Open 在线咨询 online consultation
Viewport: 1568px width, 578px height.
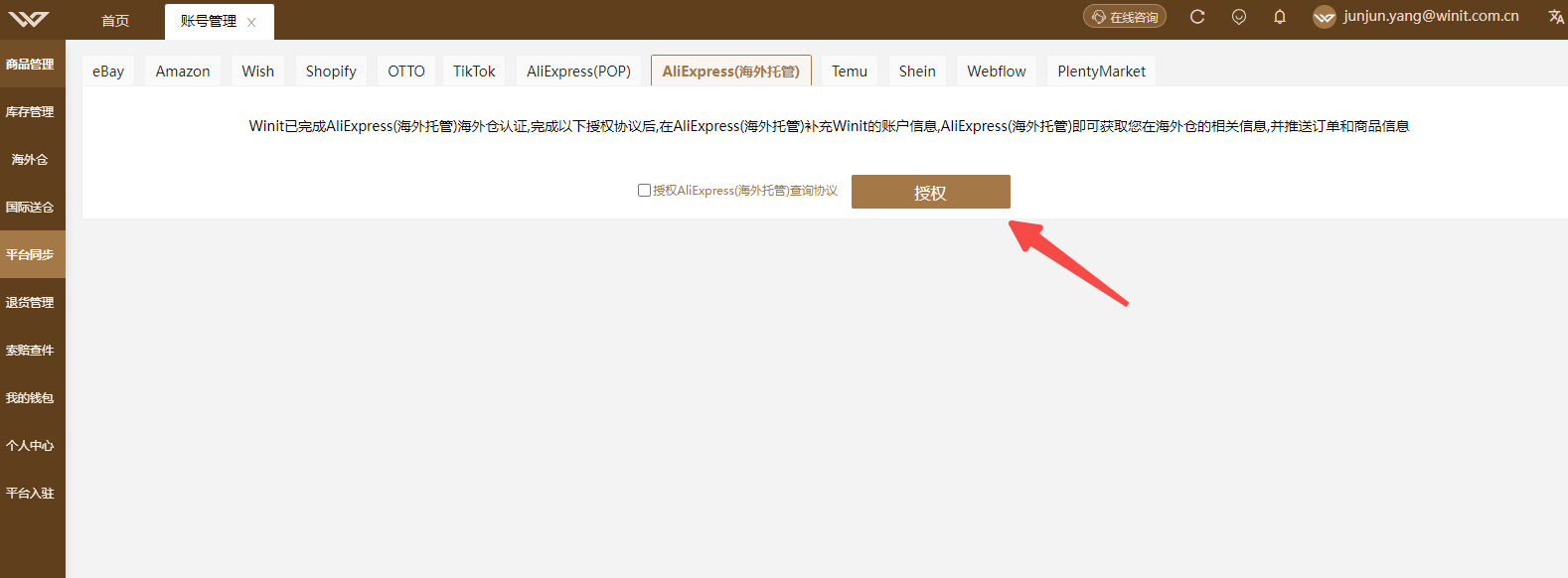click(1125, 17)
